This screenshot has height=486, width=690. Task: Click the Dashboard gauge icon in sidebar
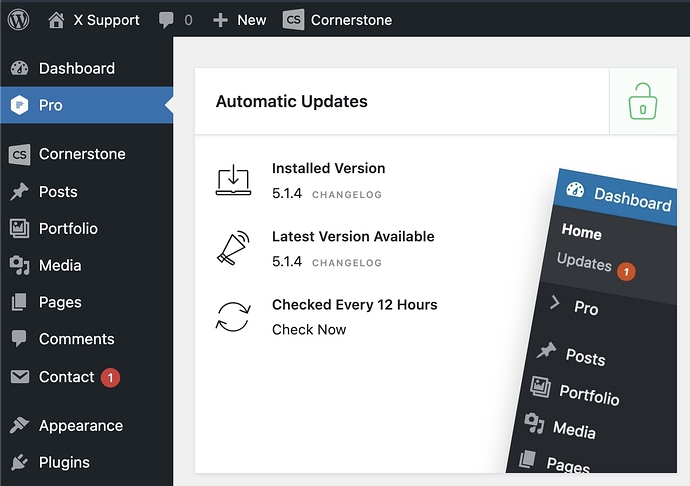coord(19,68)
